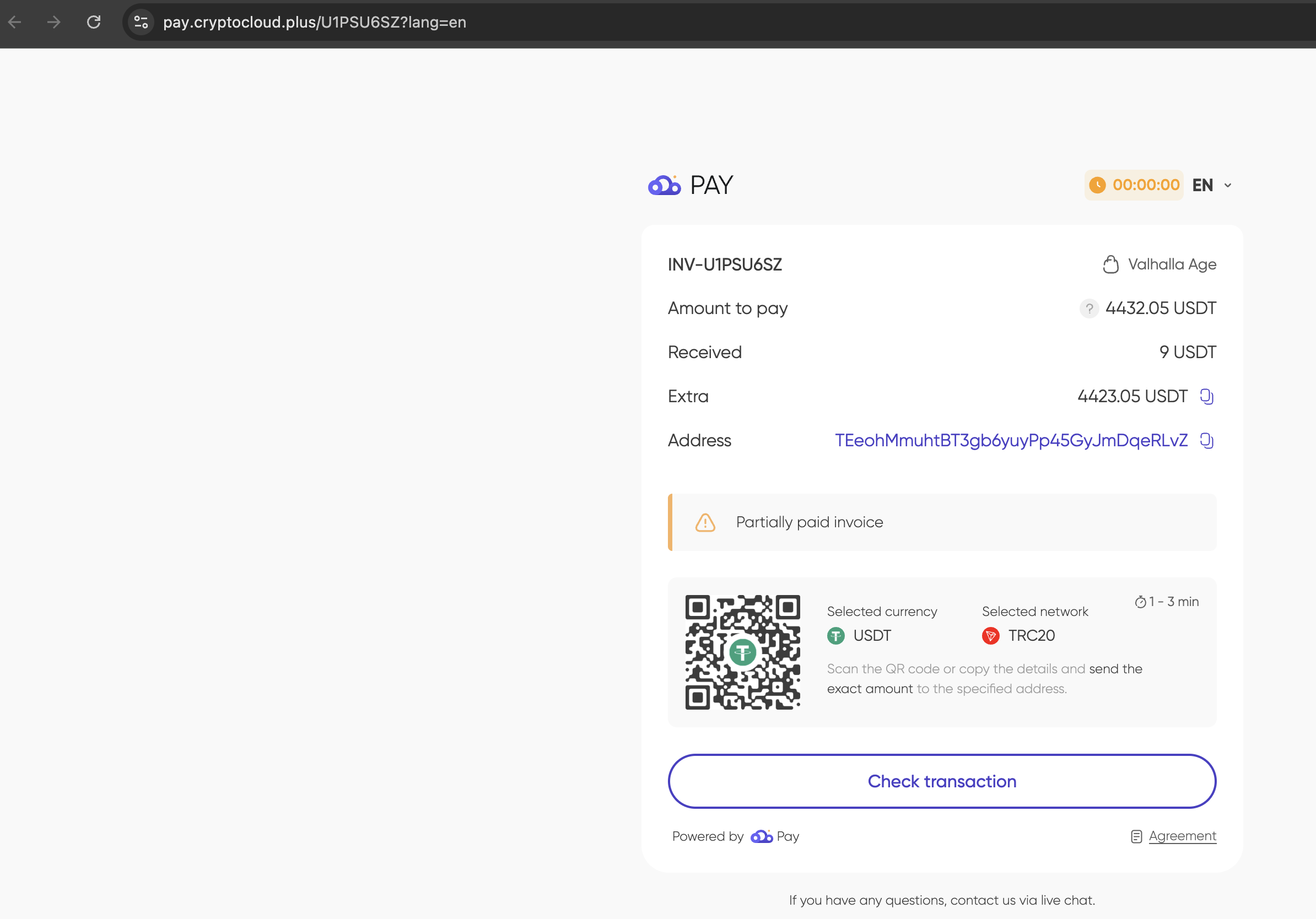Open the Agreement link
The height and width of the screenshot is (919, 1316).
coord(1182,836)
